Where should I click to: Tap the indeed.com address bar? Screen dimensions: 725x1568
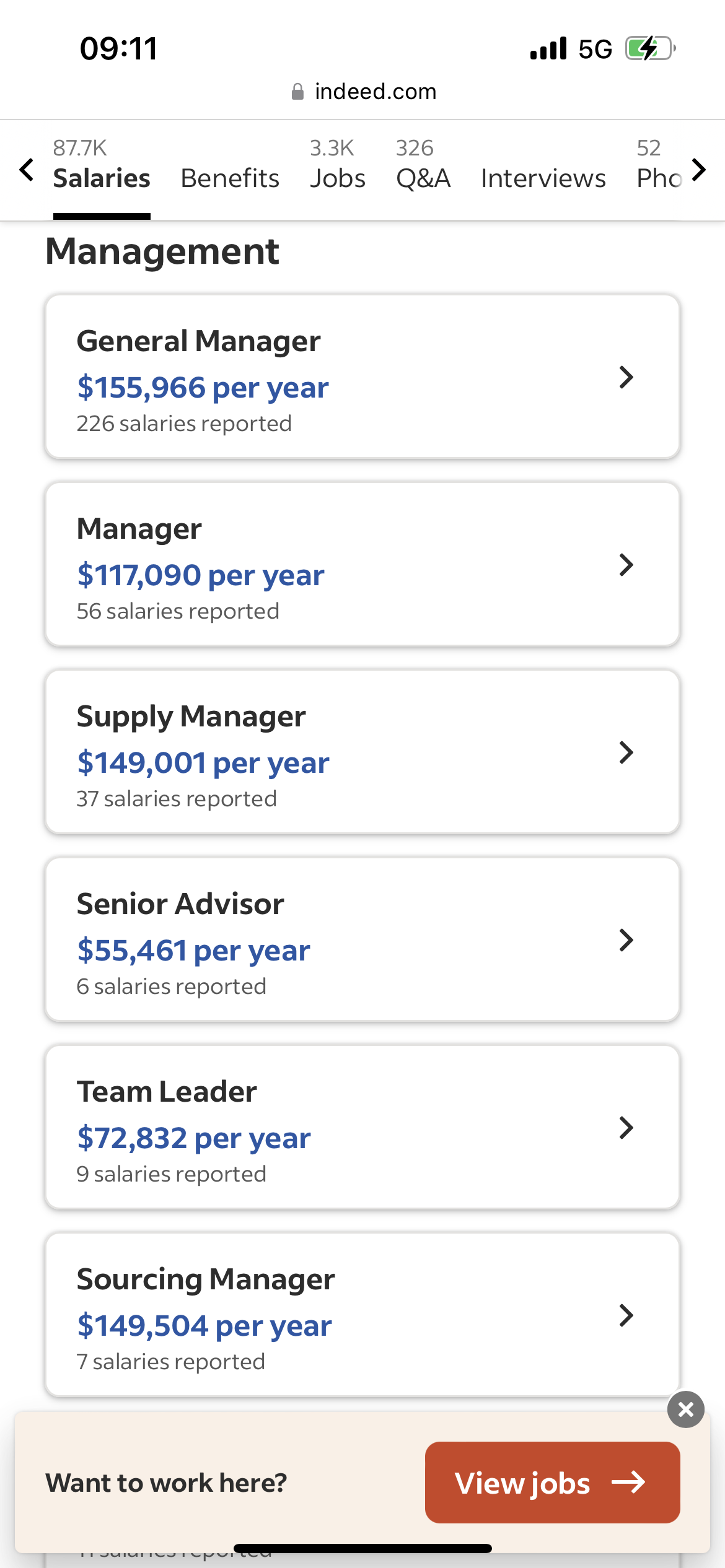pyautogui.click(x=363, y=92)
